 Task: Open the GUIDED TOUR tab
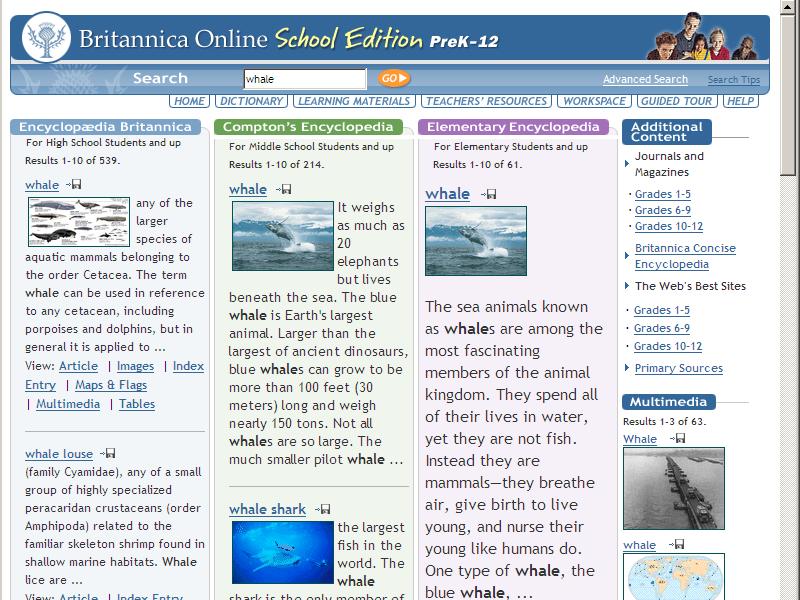point(677,101)
